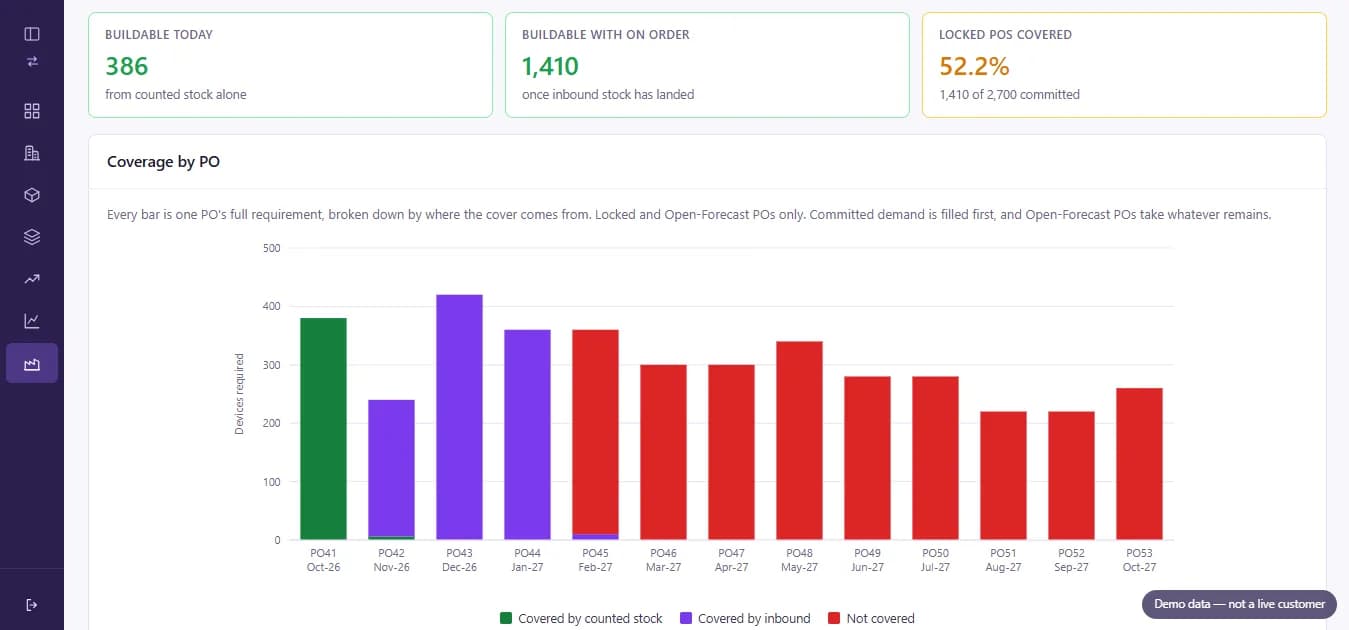Image resolution: width=1349 pixels, height=630 pixels.
Task: Click the red PO53 Oct-27 bar
Action: (1139, 464)
